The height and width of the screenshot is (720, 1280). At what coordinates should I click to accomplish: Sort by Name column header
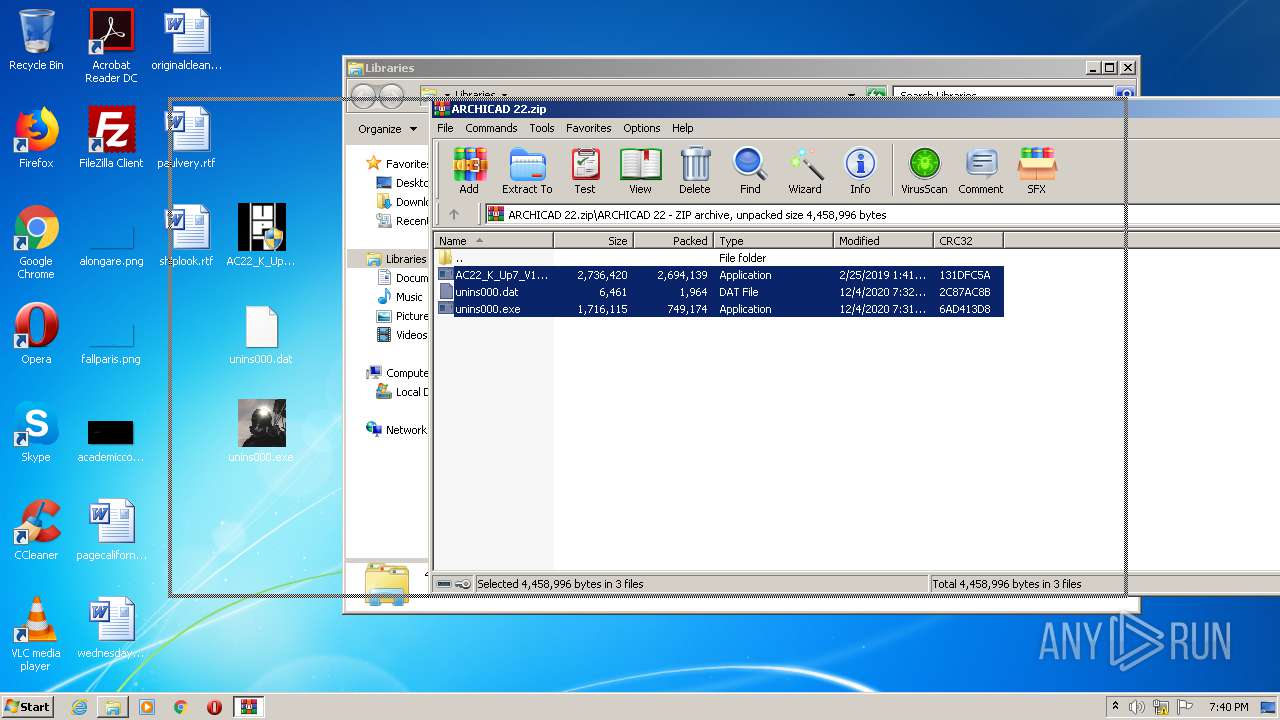[x=494, y=241]
